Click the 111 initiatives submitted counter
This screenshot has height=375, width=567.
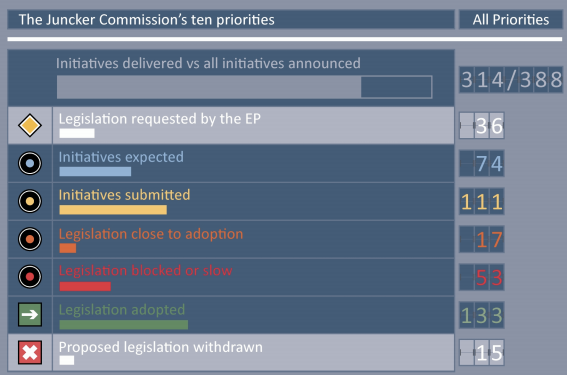point(482,201)
